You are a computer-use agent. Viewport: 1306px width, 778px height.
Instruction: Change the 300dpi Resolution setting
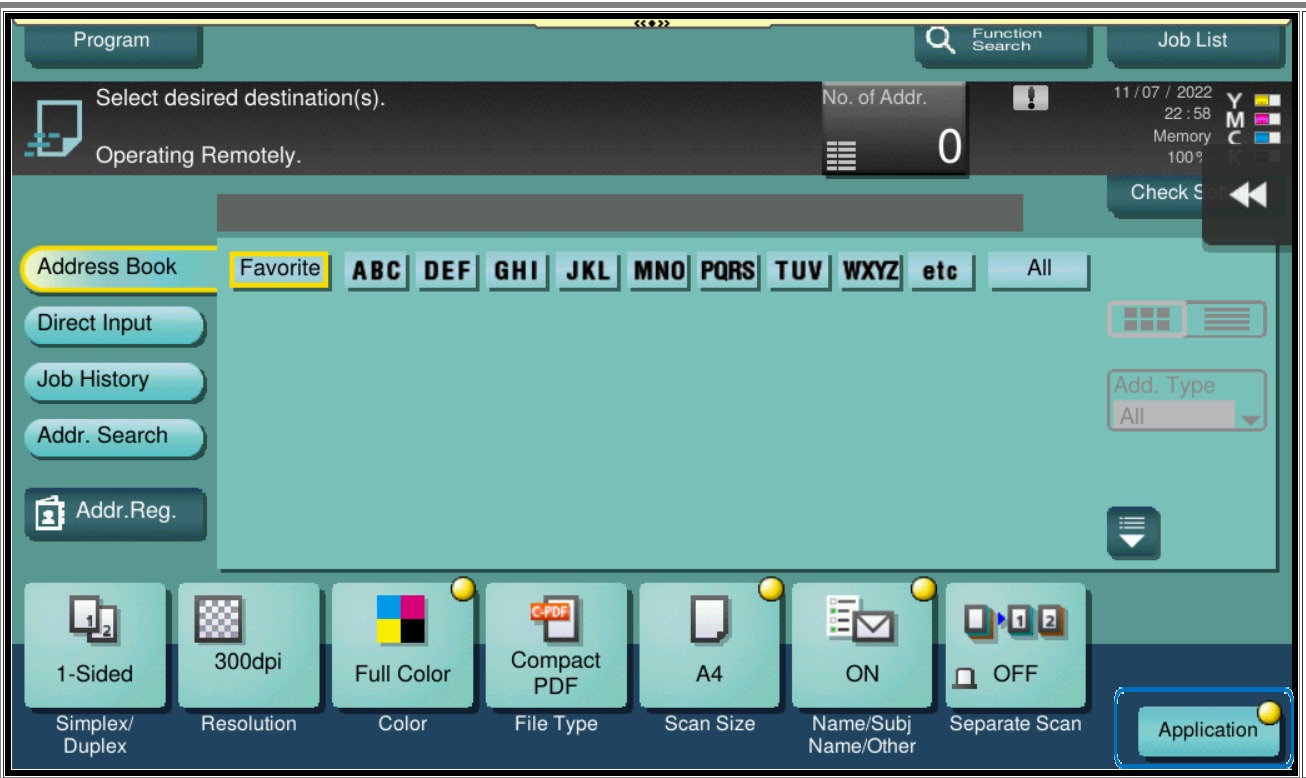pos(249,645)
